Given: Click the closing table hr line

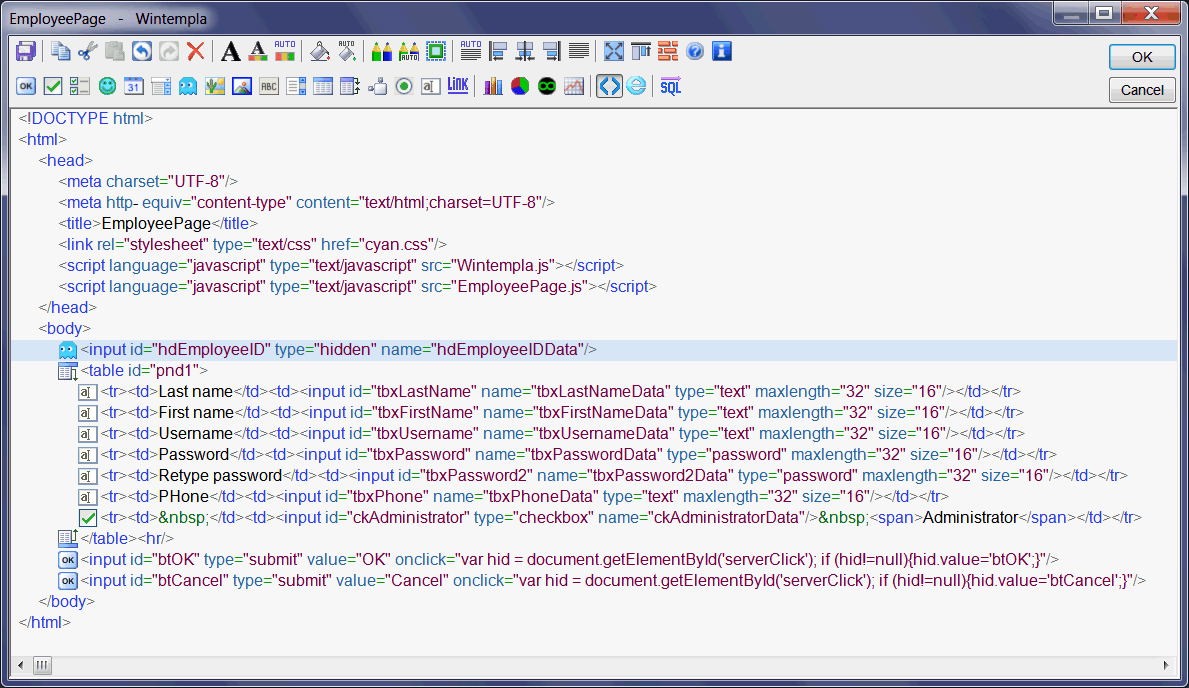Looking at the screenshot, I should pos(127,539).
